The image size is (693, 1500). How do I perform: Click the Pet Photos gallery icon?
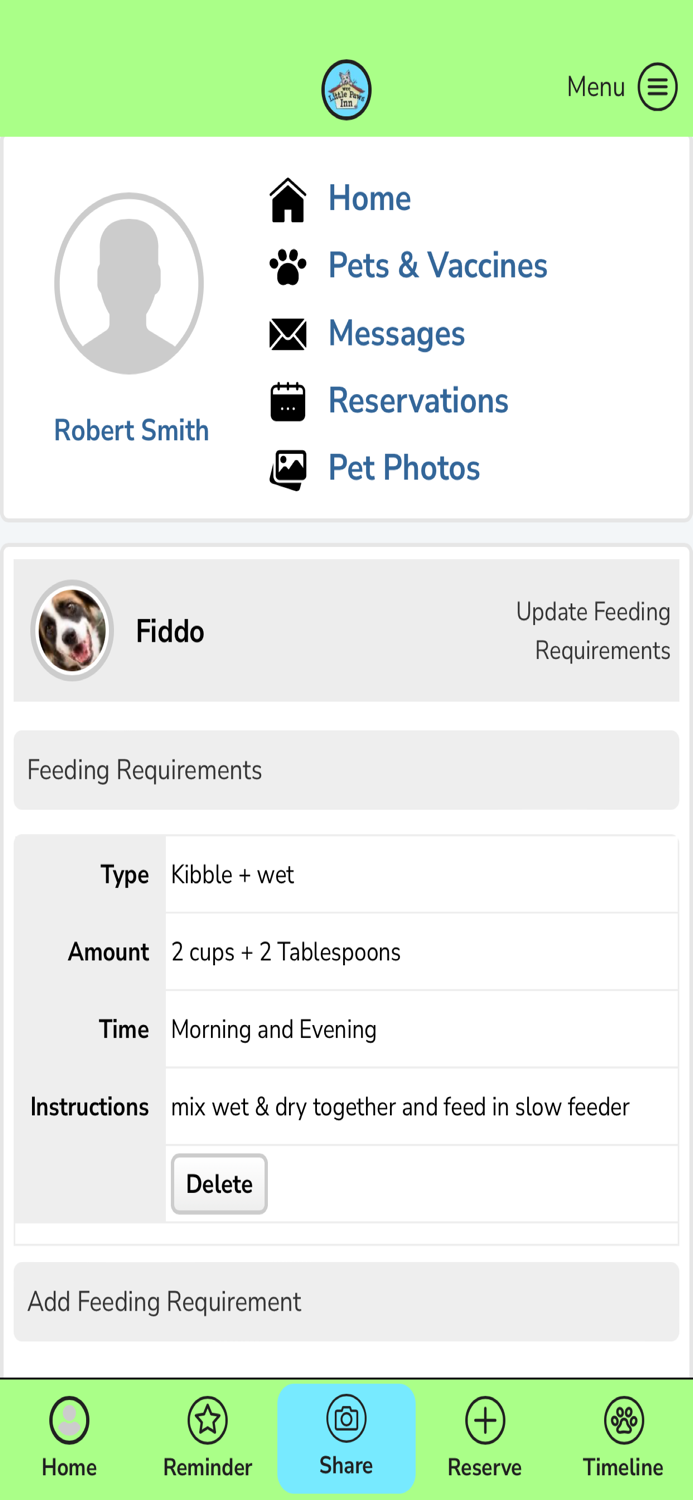[x=288, y=469]
